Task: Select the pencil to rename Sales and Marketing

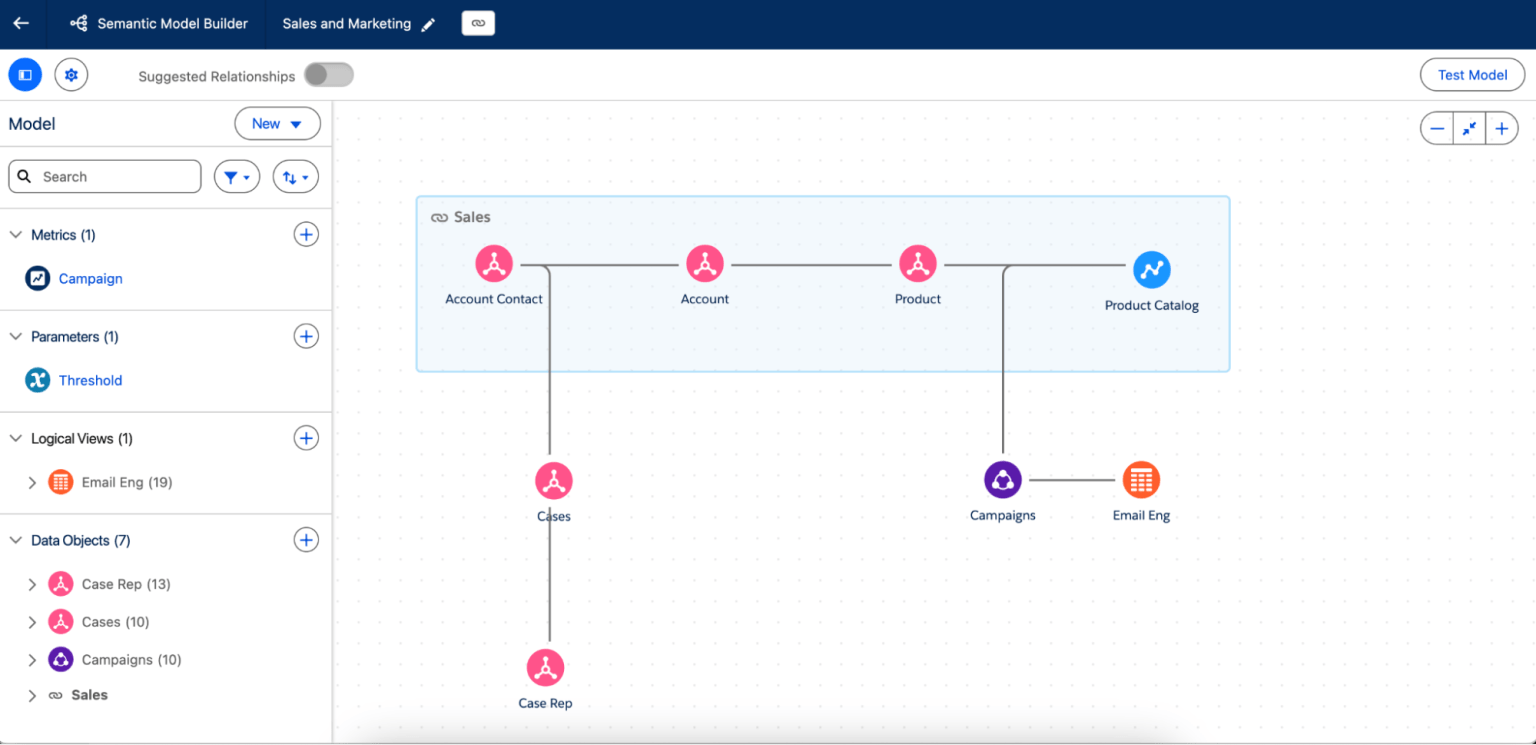Action: 429,23
